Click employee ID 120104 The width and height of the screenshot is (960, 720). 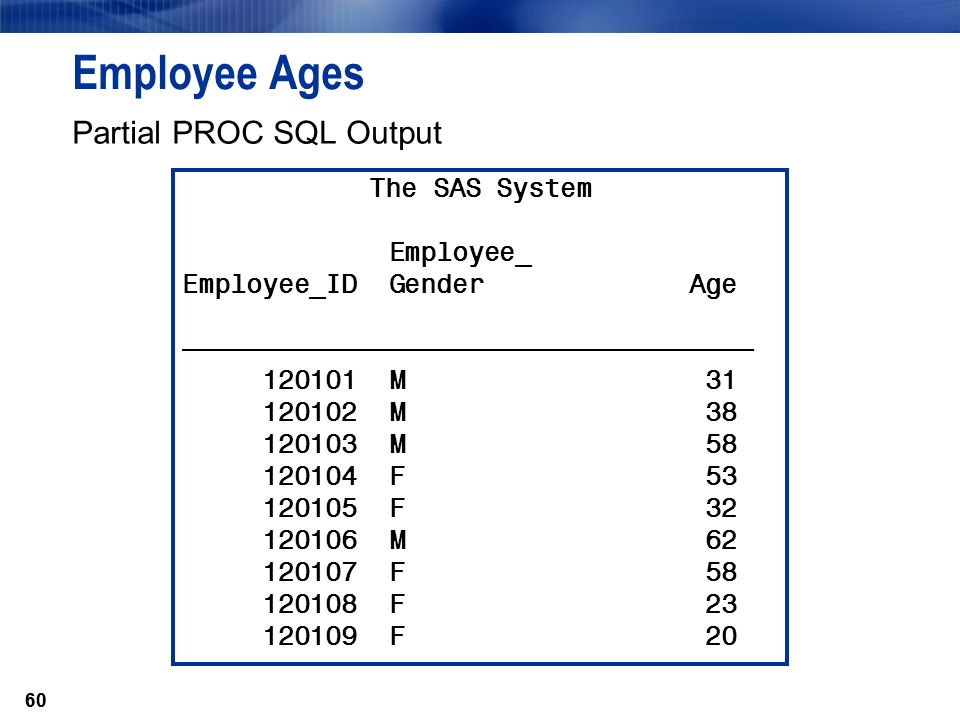click(x=310, y=476)
